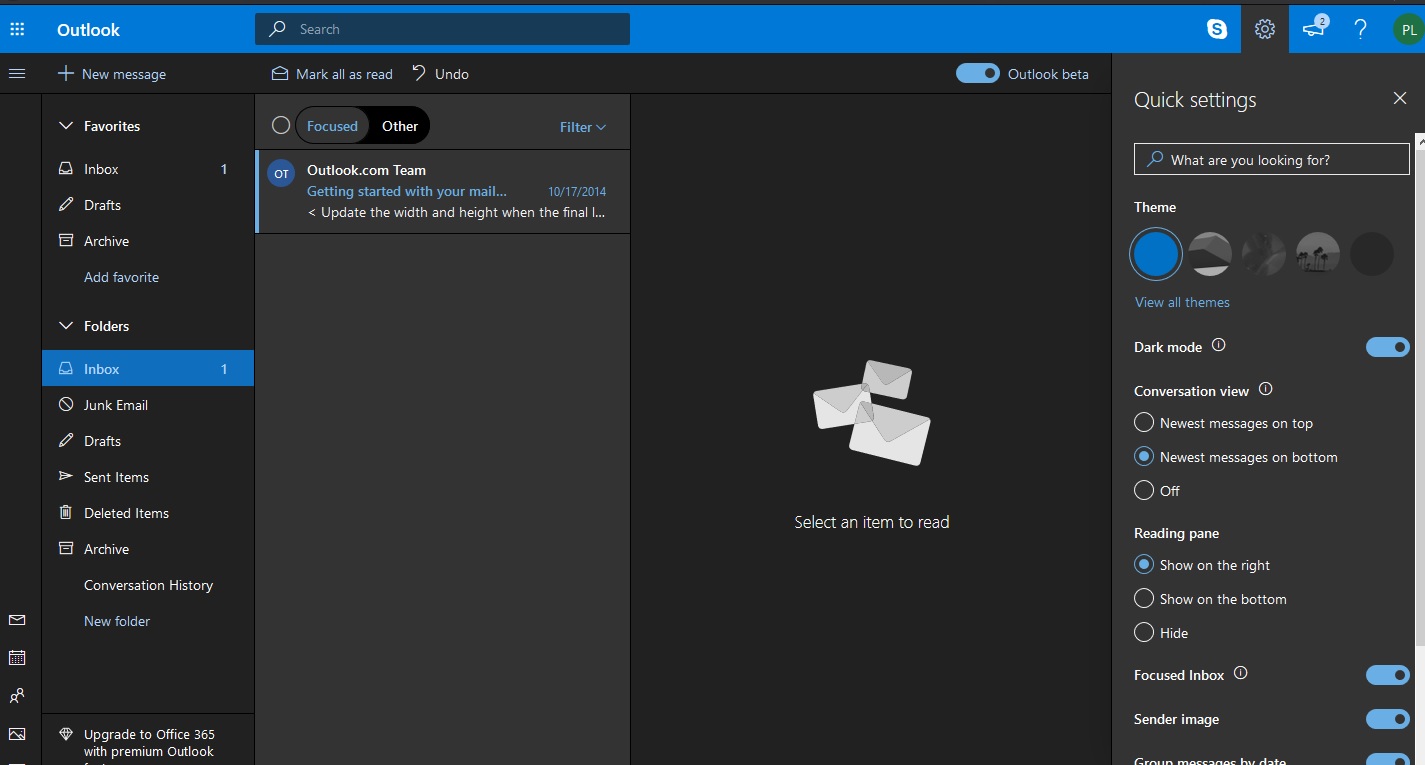
Task: Switch to the Calendar icon
Action: coord(17,658)
